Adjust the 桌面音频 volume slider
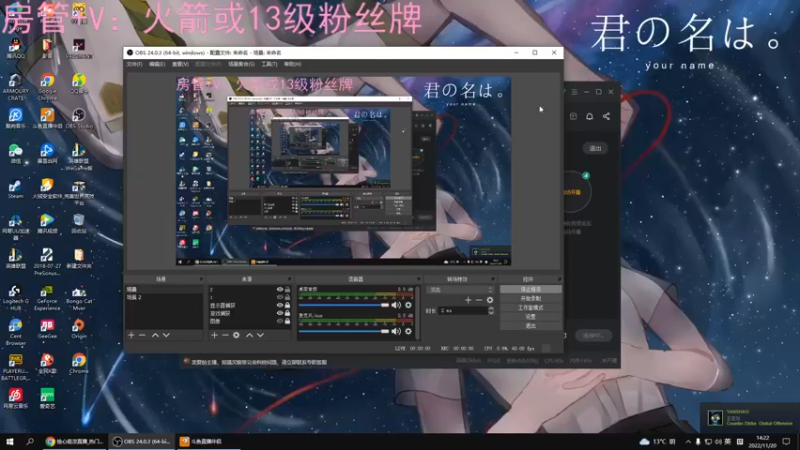The image size is (800, 450). click(344, 305)
